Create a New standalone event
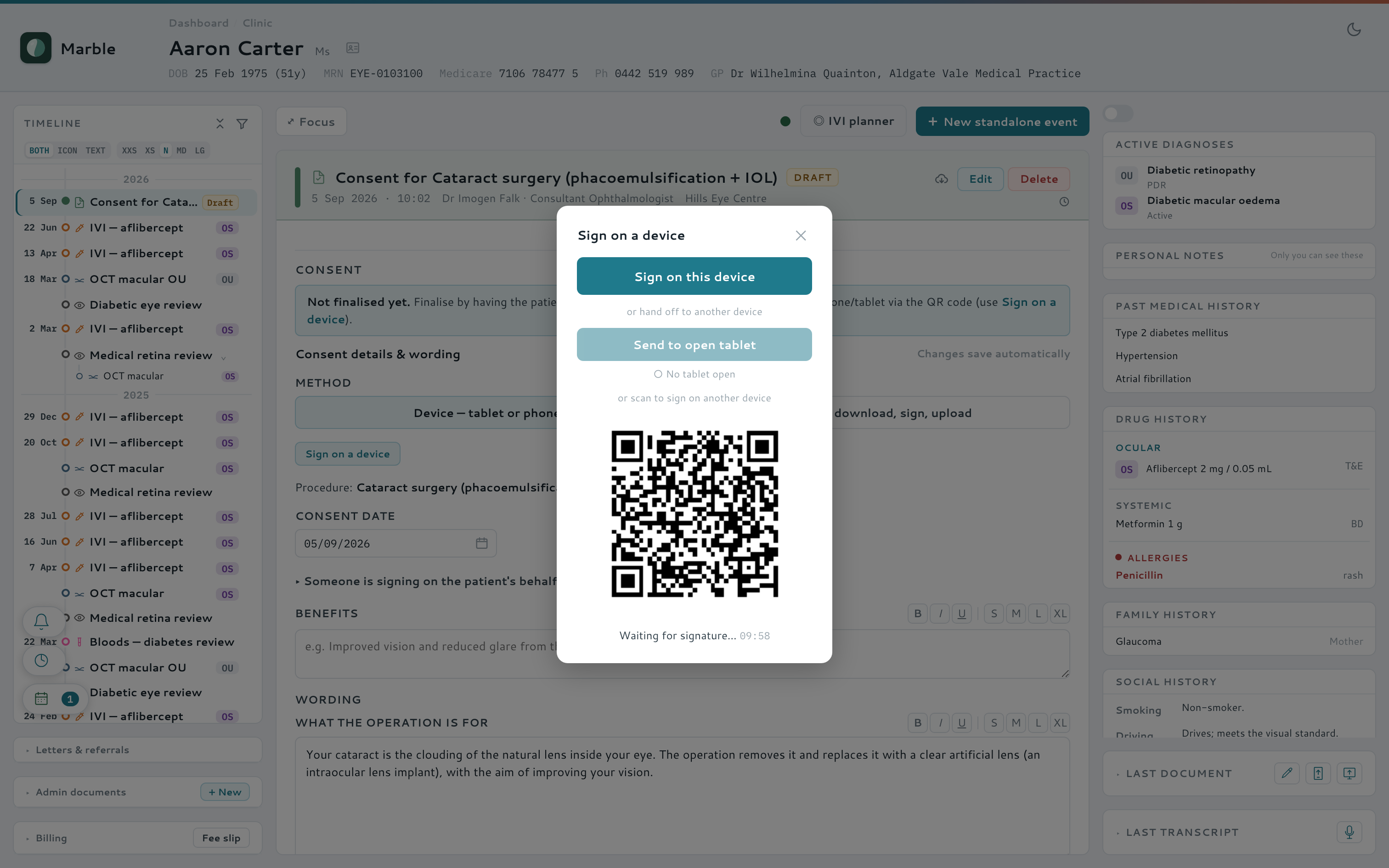The width and height of the screenshot is (1389, 868). click(1002, 121)
